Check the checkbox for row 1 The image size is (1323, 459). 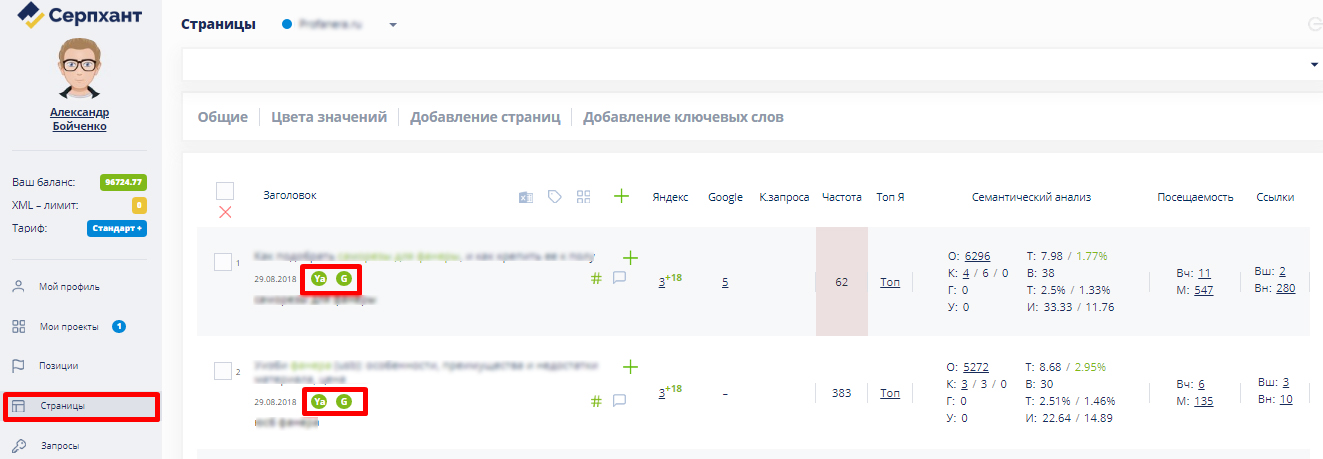click(x=223, y=261)
